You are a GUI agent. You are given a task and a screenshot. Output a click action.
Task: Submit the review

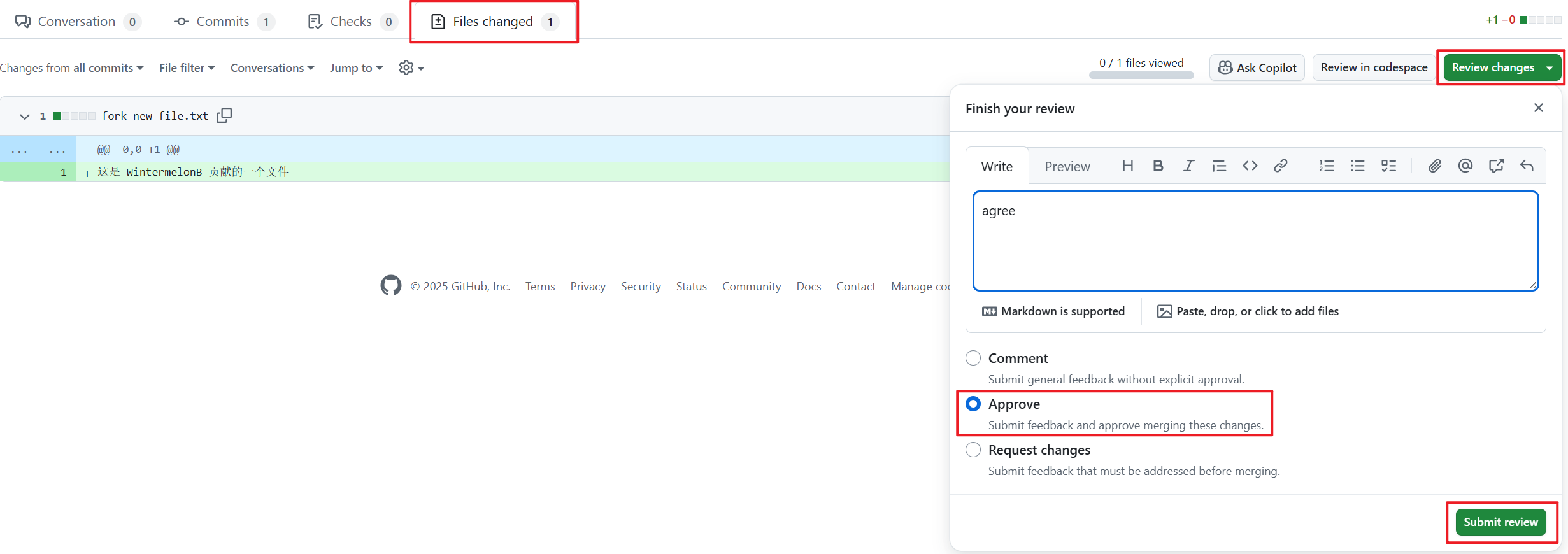1500,522
